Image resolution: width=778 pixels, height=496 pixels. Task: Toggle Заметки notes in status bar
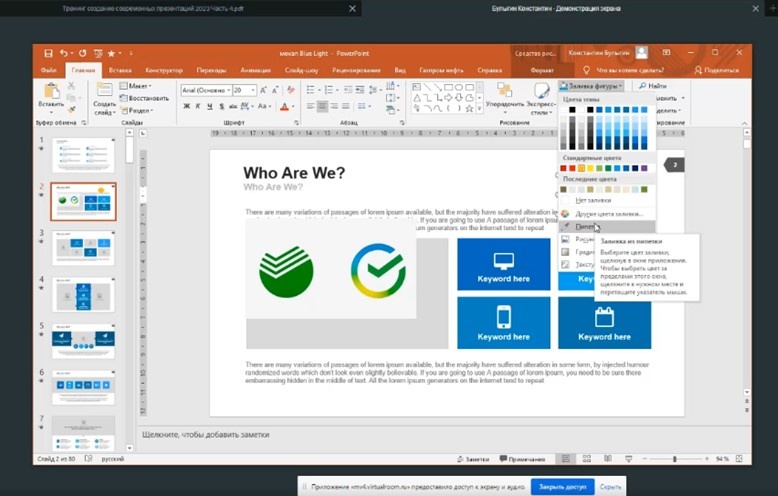[x=473, y=459]
